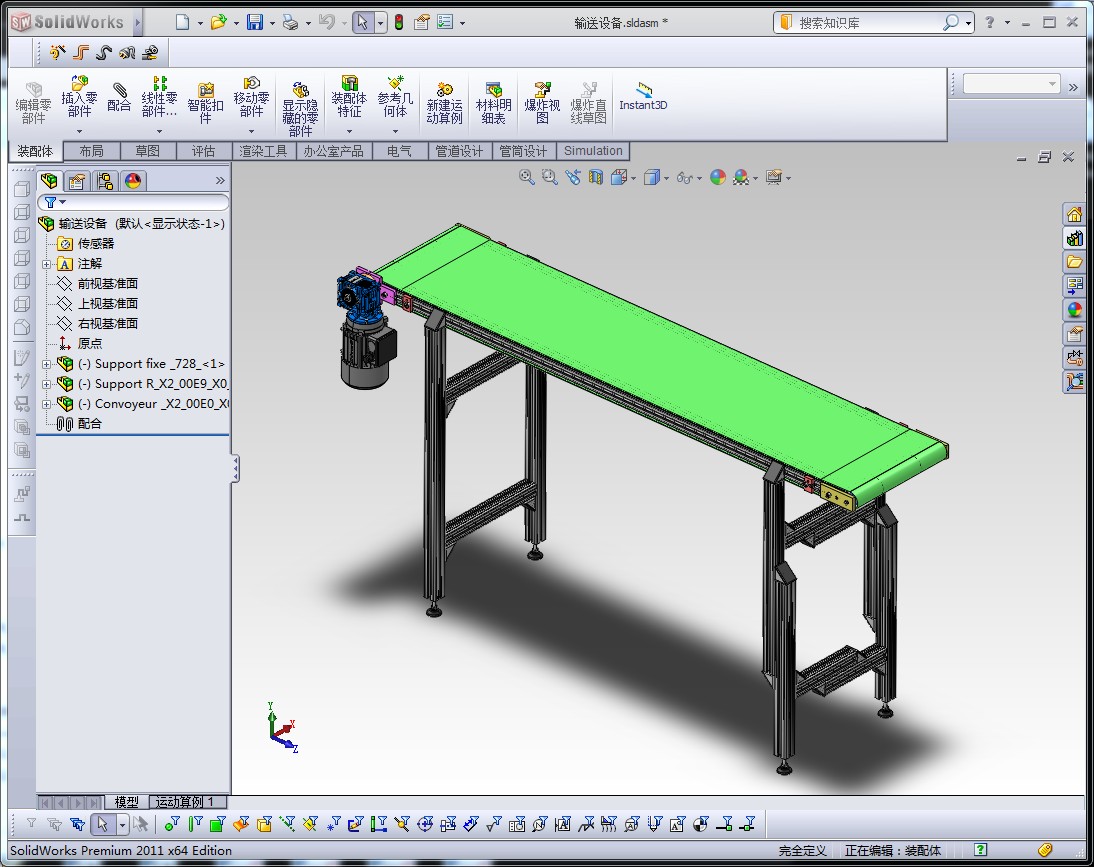Click the Move Component (移动零部件) tool

point(251,97)
